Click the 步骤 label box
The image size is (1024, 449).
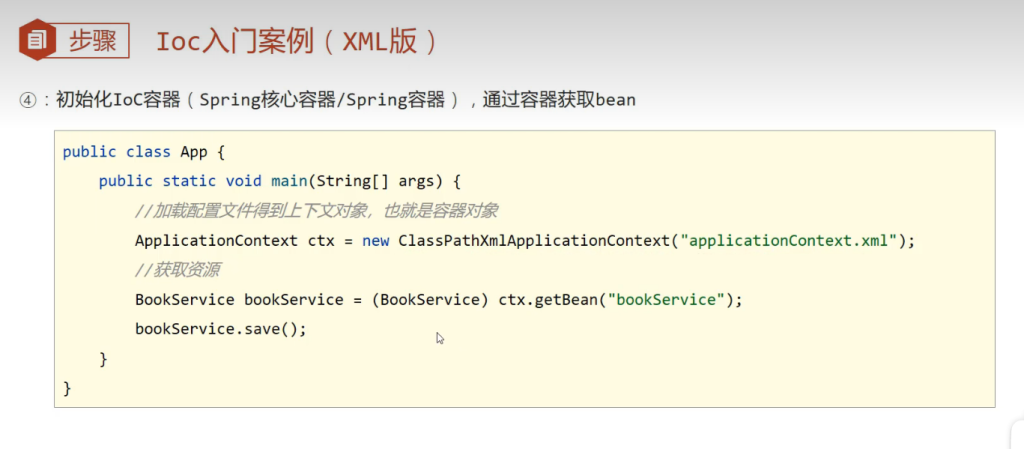[92, 41]
